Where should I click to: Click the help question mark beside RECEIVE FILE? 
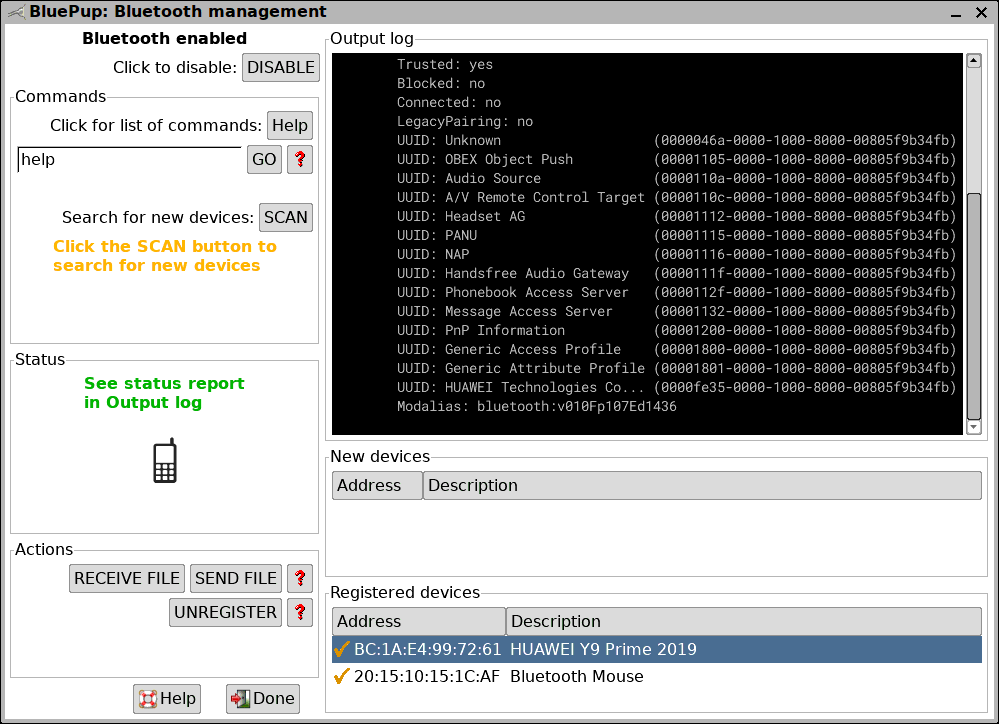[x=299, y=578]
